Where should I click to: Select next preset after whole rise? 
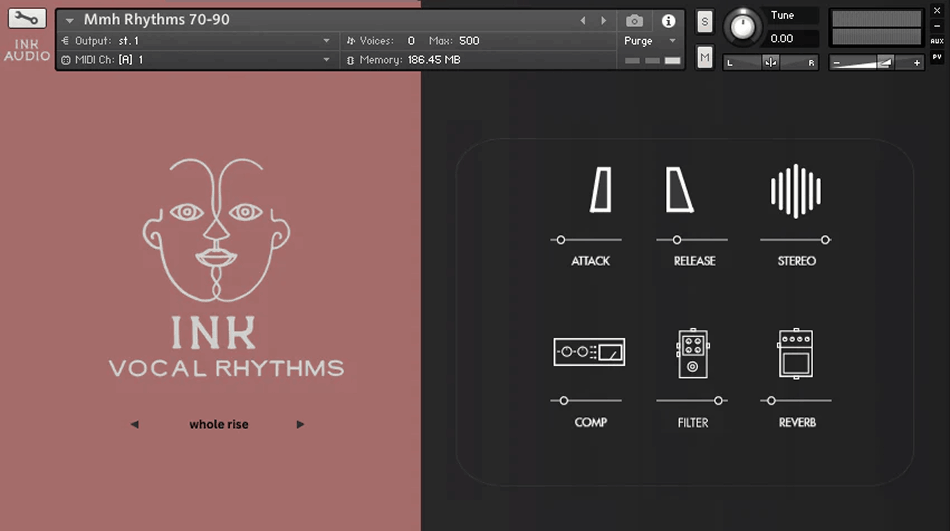pos(300,424)
